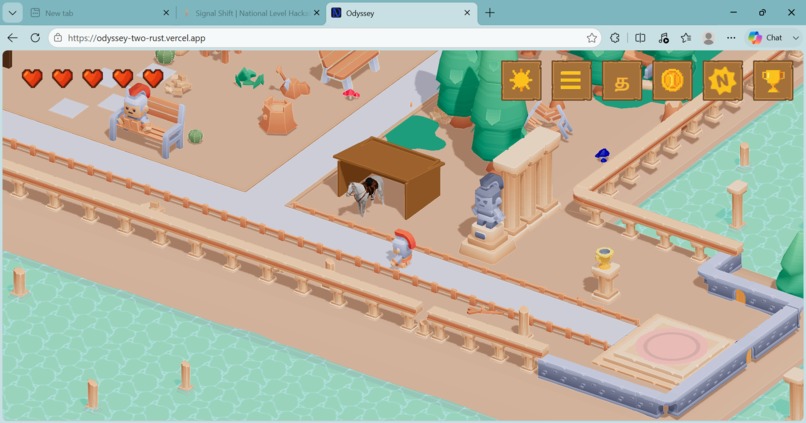Click the horse under the shelter
806x423 pixels.
coord(365,195)
